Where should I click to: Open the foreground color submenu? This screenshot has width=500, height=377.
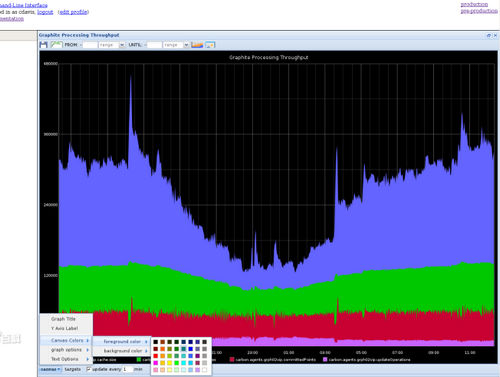click(122, 341)
